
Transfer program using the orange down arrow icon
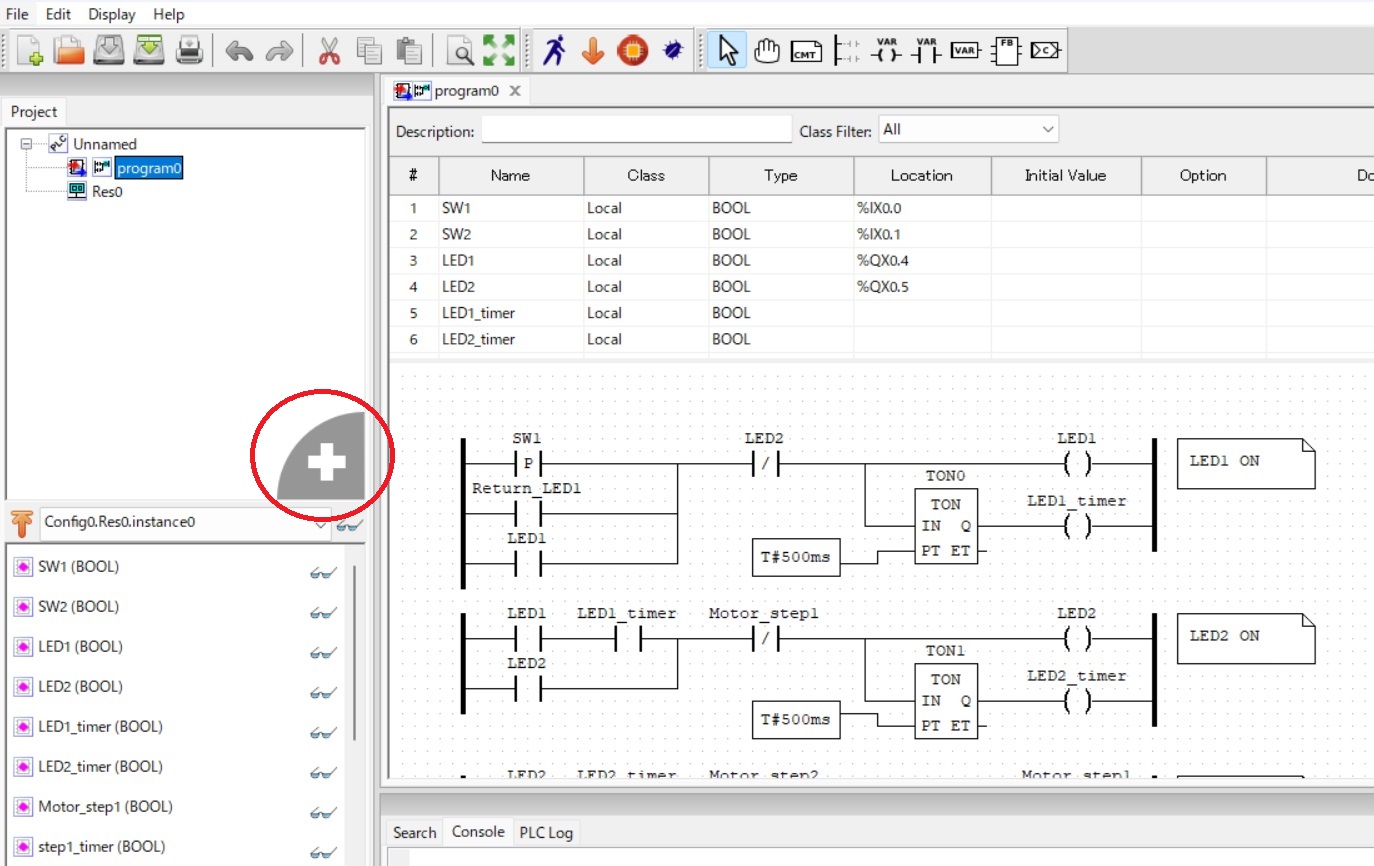click(x=593, y=48)
